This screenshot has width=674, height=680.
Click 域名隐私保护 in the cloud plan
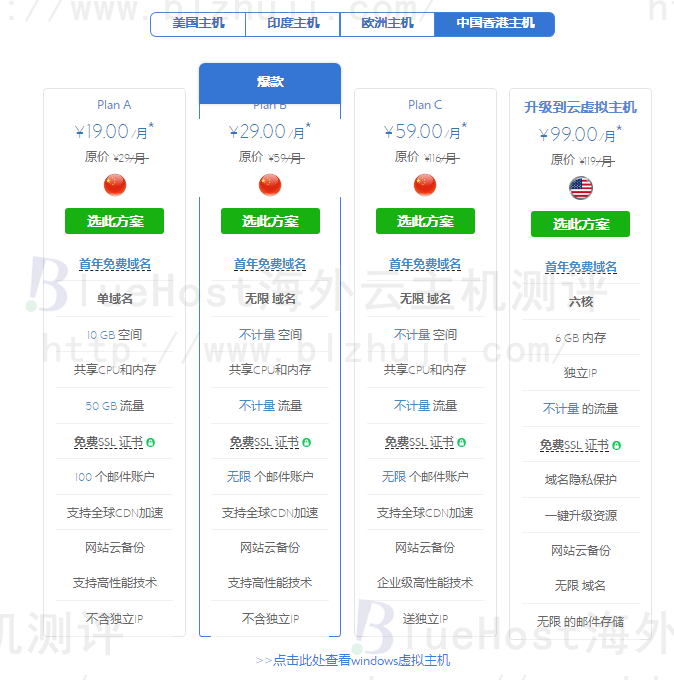[580, 480]
